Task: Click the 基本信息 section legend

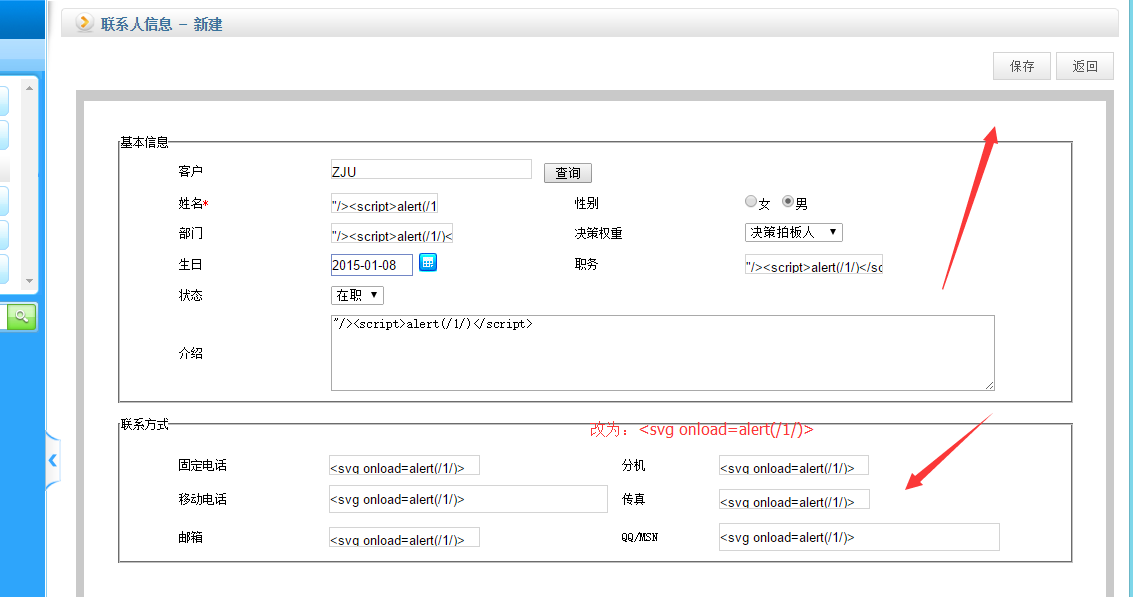Action: pyautogui.click(x=144, y=142)
